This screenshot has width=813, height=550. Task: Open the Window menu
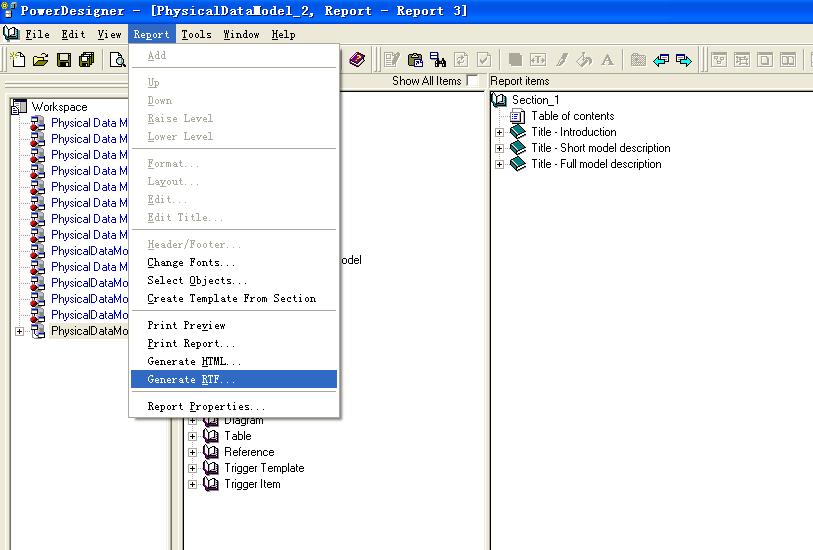(241, 35)
